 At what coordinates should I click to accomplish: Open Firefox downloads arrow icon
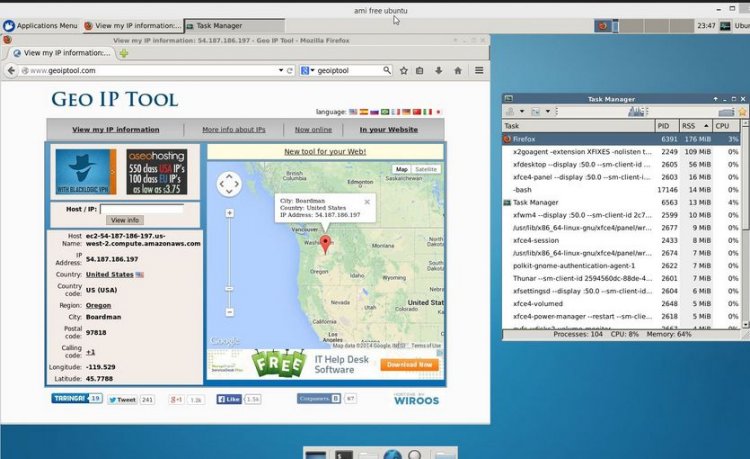click(x=440, y=71)
